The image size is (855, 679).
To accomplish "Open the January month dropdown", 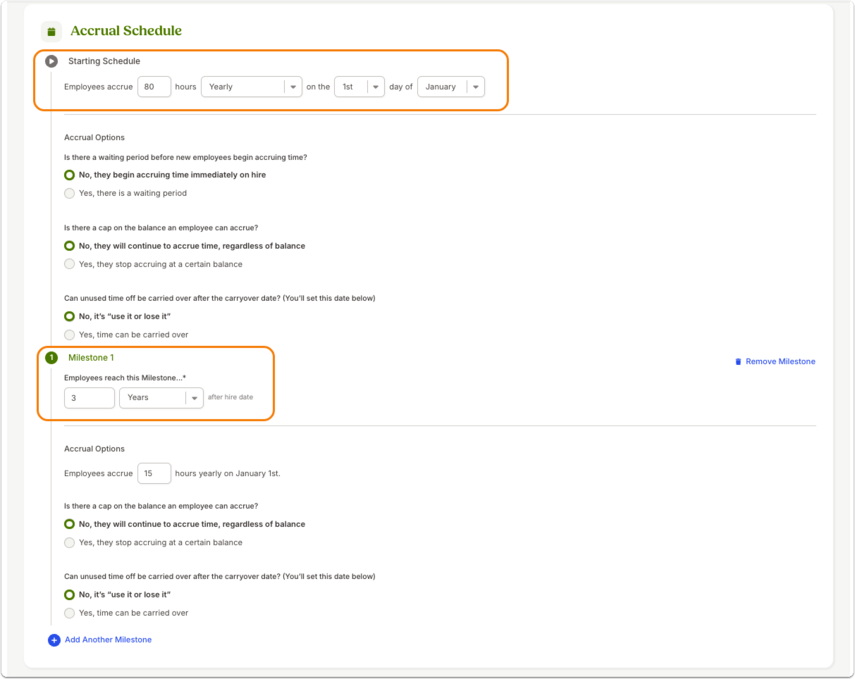I will pos(451,87).
